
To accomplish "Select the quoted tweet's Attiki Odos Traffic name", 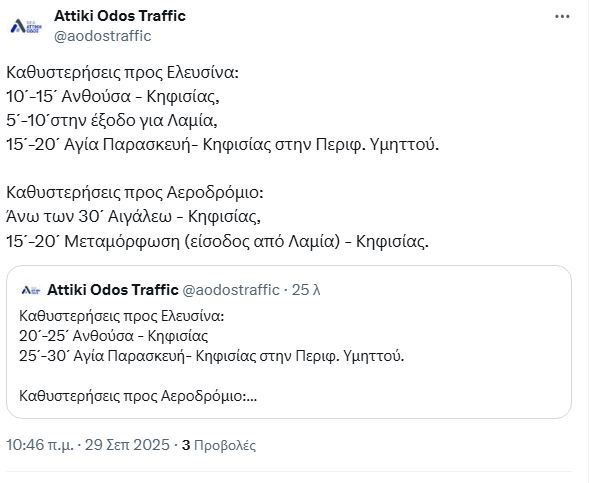I will tap(112, 290).
